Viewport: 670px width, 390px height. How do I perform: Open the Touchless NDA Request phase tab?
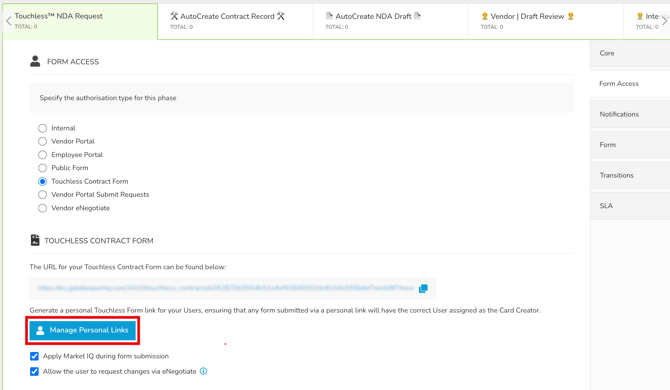80,21
